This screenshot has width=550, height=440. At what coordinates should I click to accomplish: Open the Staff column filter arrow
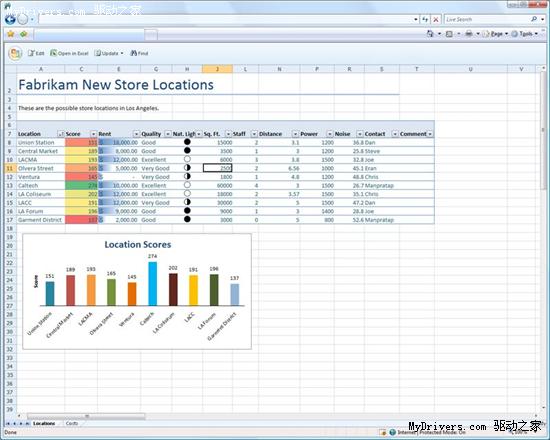click(254, 134)
